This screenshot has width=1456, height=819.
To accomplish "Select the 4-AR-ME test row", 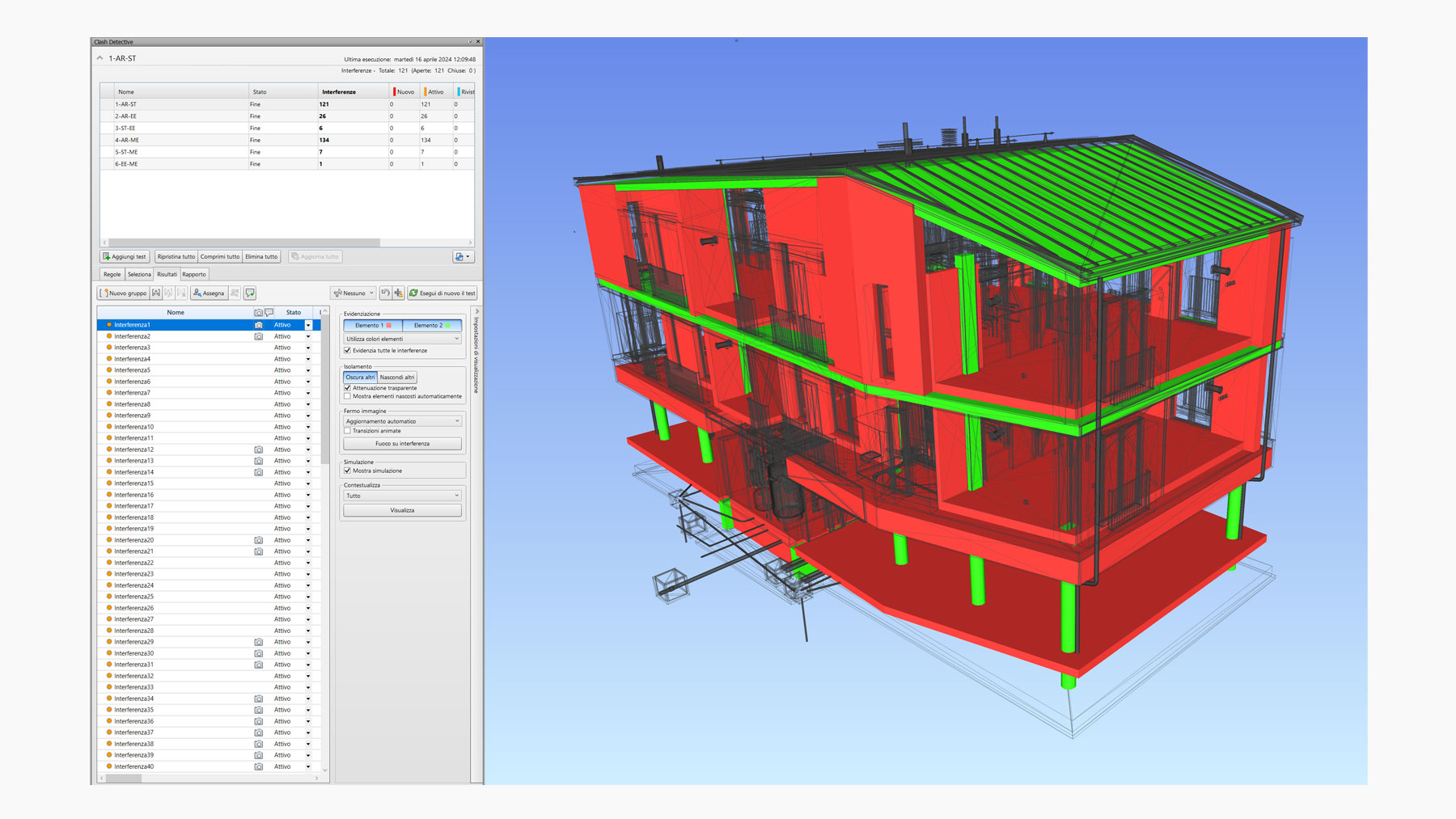I will [127, 140].
